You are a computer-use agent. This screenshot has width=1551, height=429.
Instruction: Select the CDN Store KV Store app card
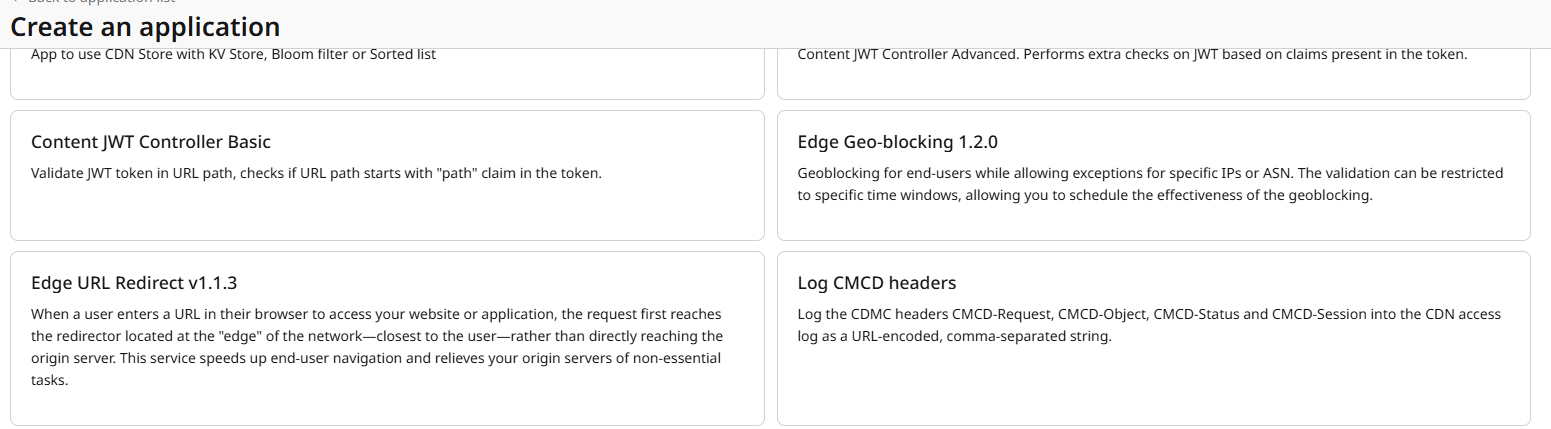[x=387, y=78]
